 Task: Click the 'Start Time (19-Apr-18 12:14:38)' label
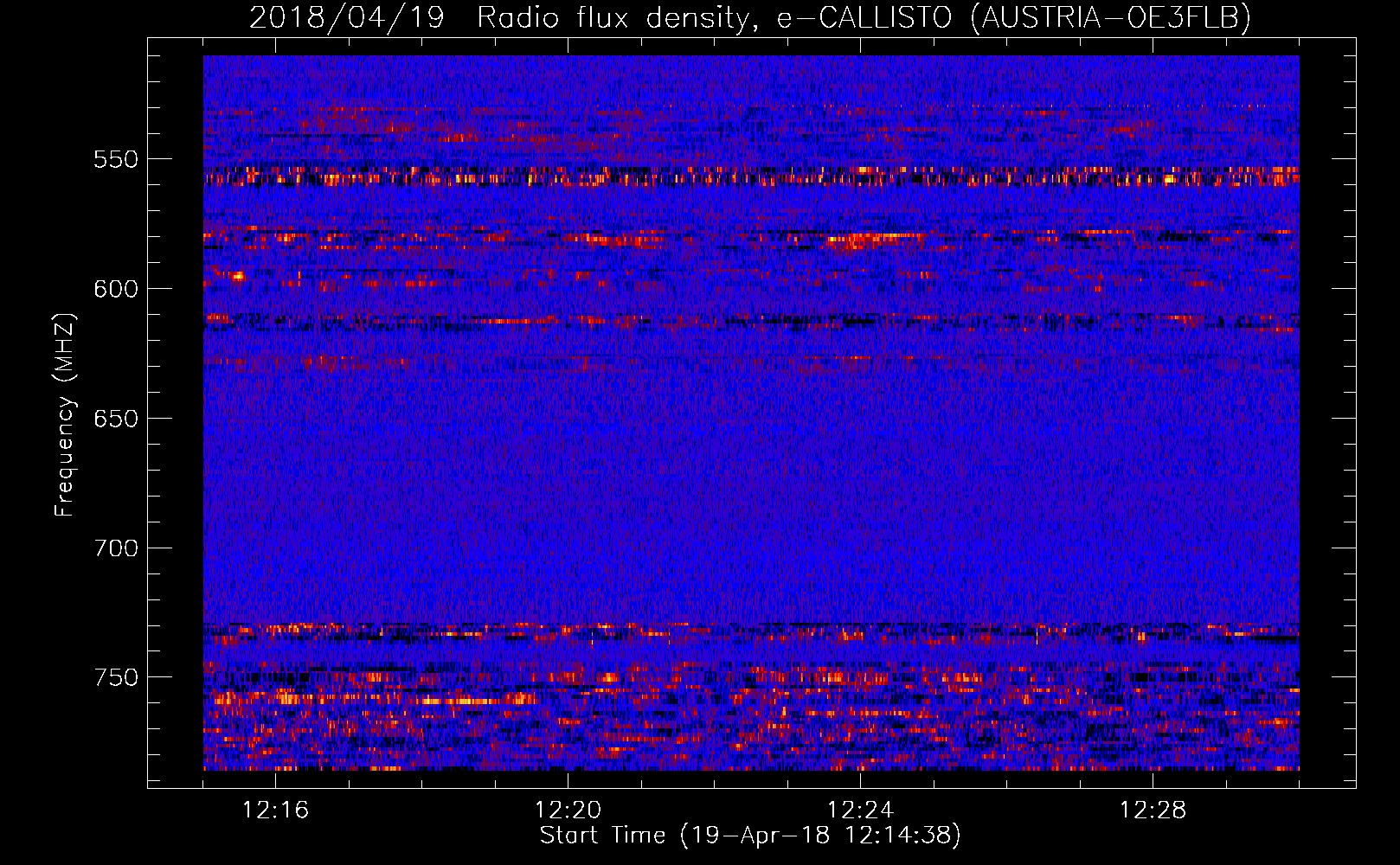coord(750,836)
